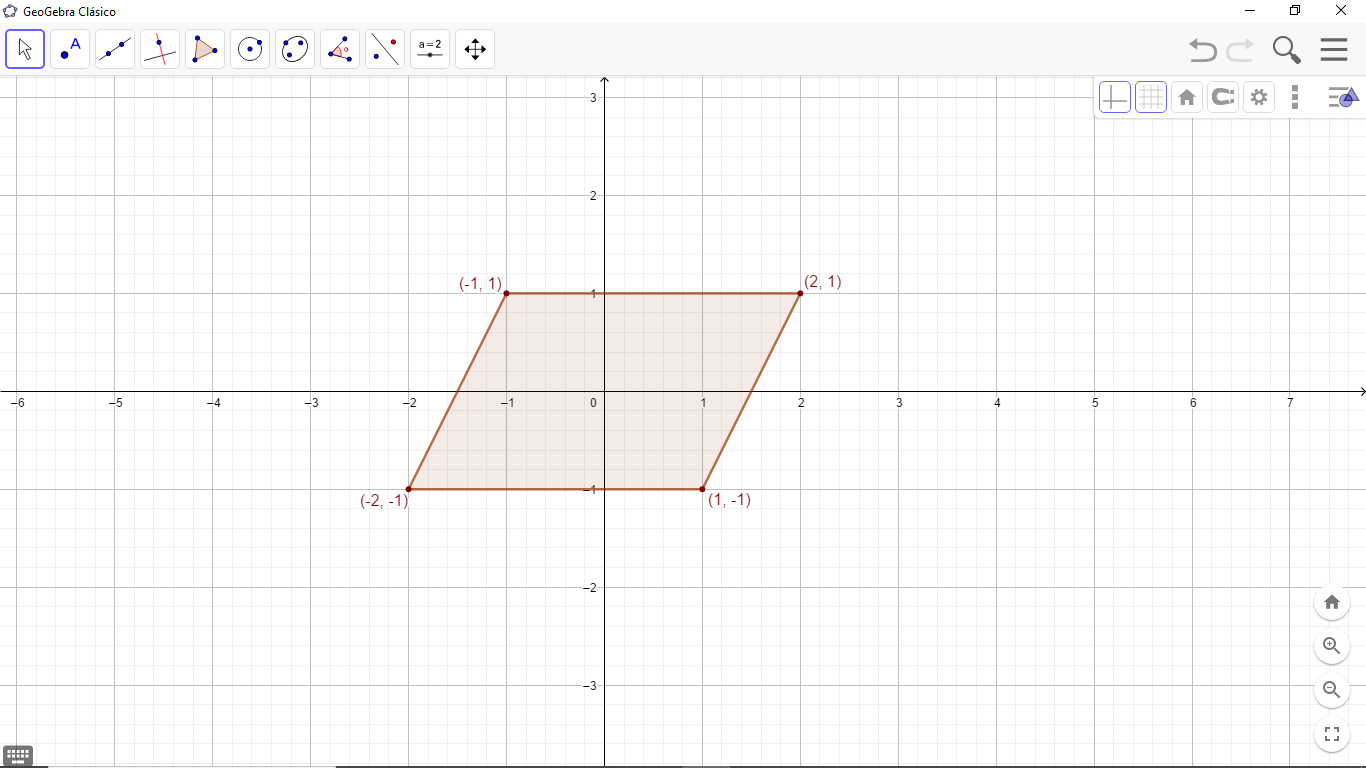The image size is (1366, 768).
Task: Select the Move Graphics View tool
Action: (x=475, y=49)
